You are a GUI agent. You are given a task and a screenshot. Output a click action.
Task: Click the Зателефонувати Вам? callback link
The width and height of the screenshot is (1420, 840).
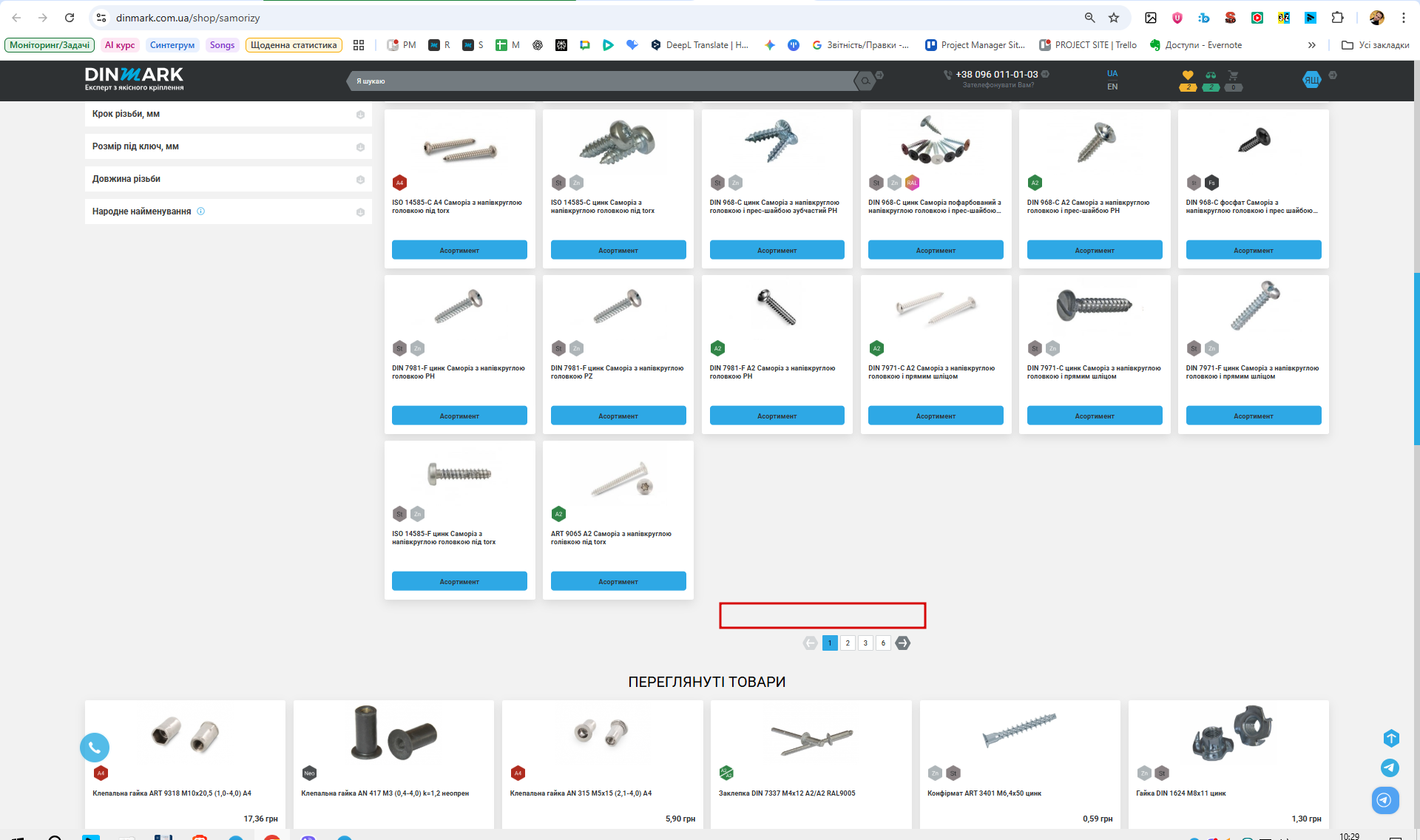pos(998,85)
